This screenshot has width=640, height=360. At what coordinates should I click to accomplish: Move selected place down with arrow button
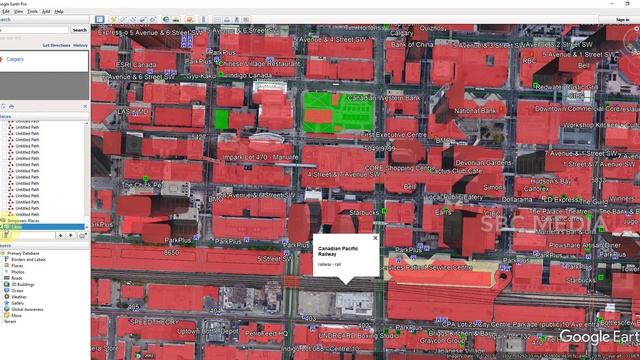click(70, 236)
